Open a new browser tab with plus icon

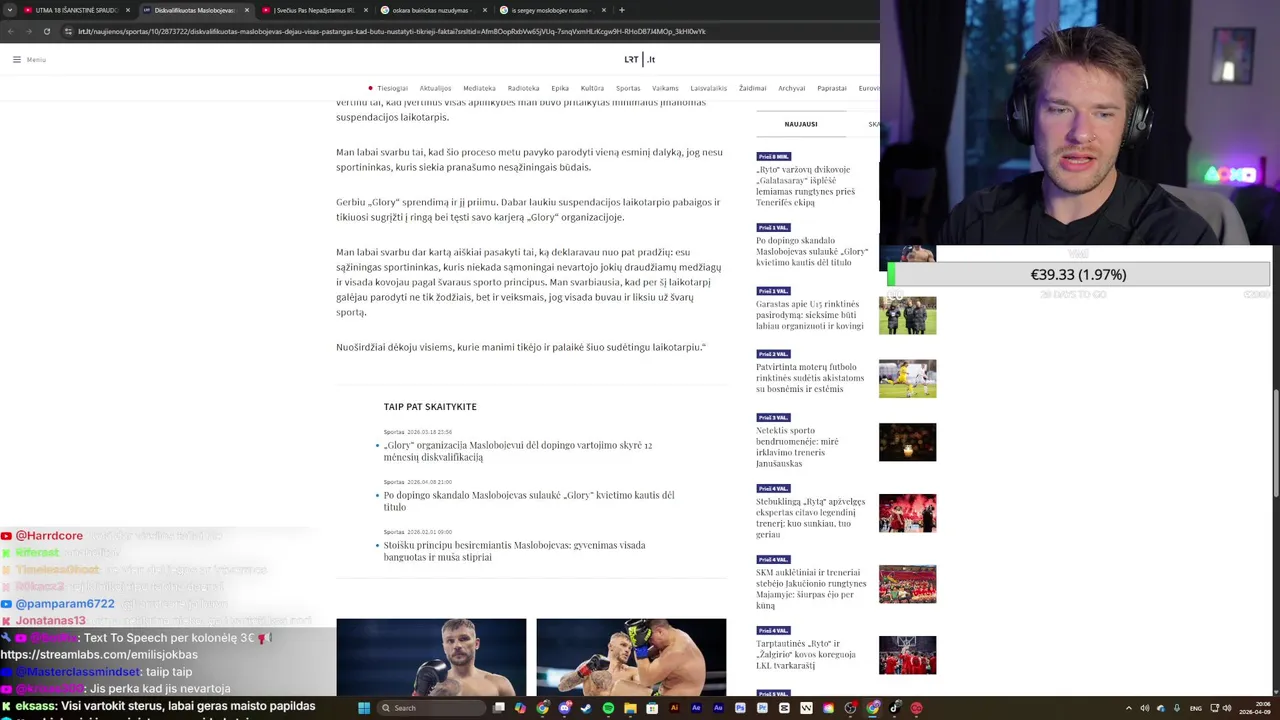(x=621, y=10)
